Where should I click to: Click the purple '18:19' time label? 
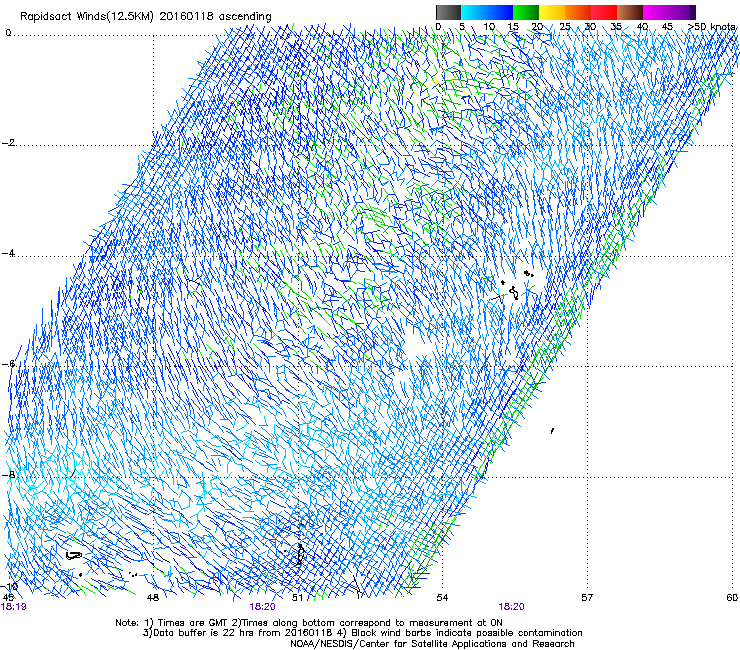tap(14, 607)
